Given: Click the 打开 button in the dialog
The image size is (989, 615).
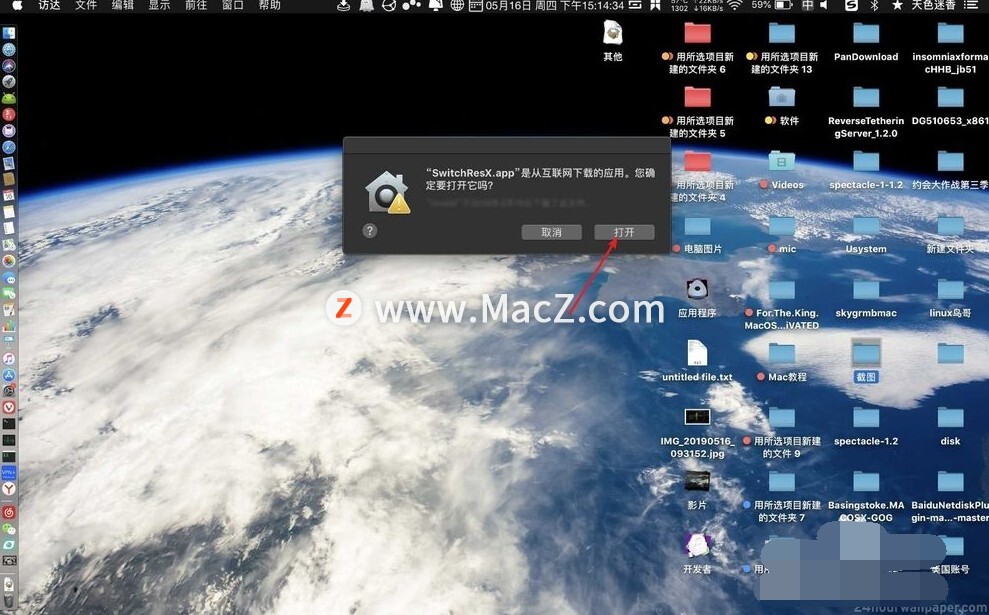Looking at the screenshot, I should click(624, 232).
